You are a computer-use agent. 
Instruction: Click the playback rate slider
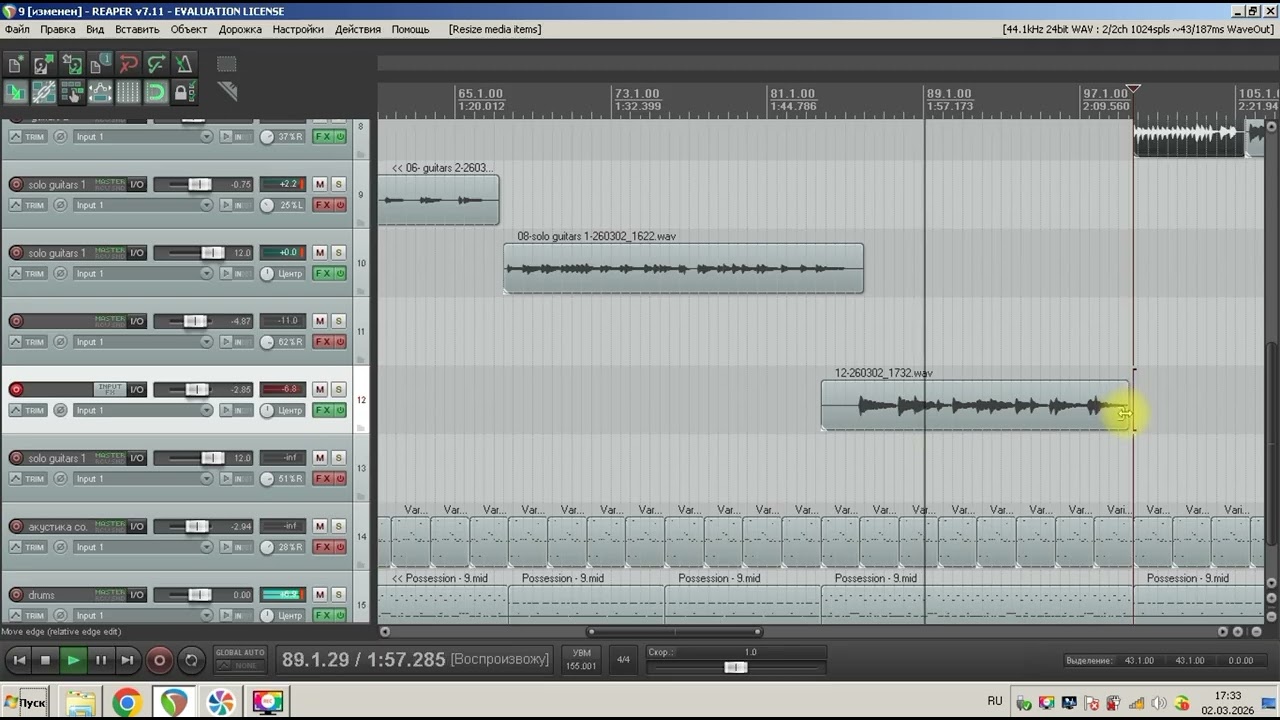pos(736,667)
